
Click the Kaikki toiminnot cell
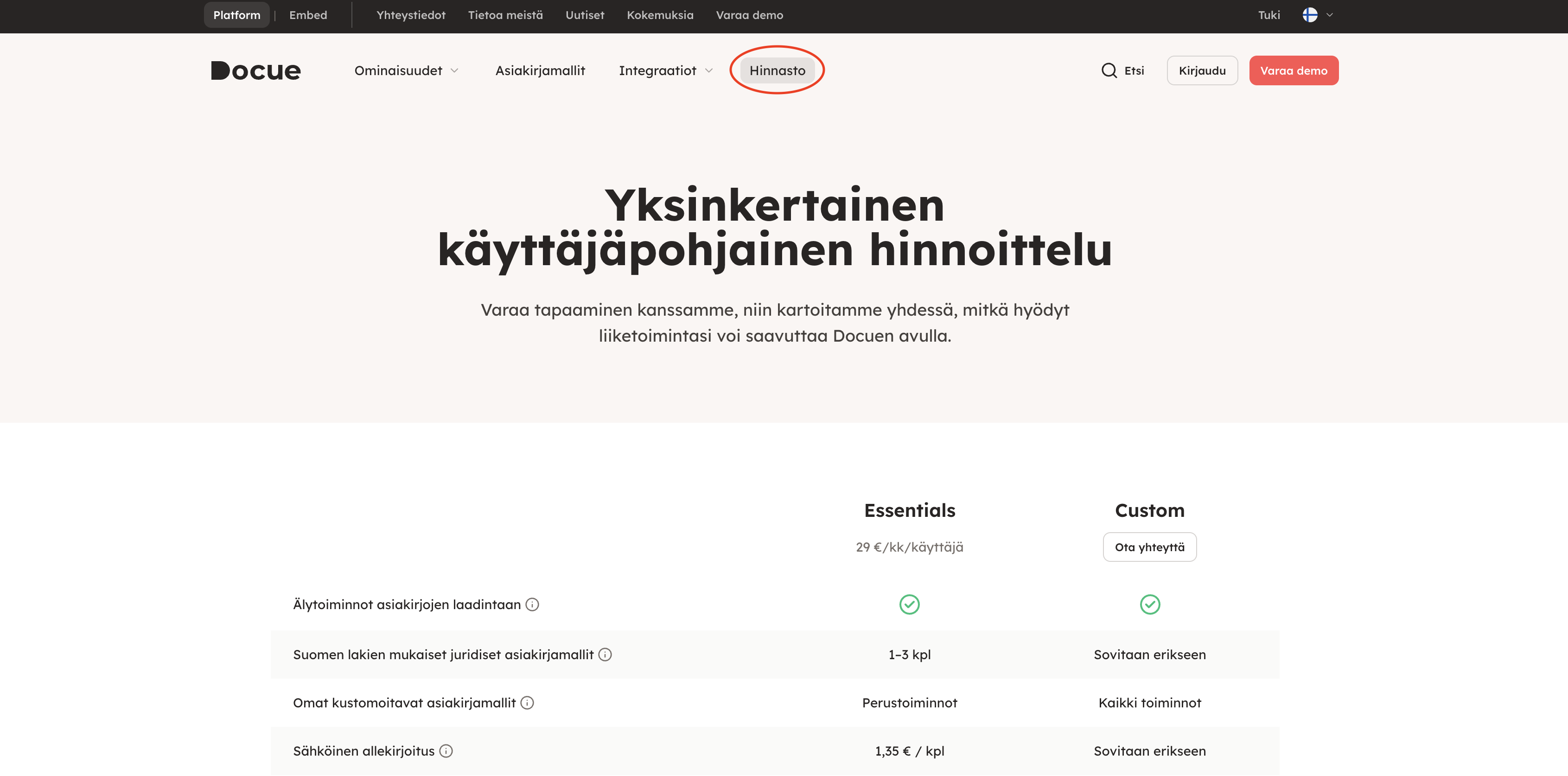[1150, 702]
